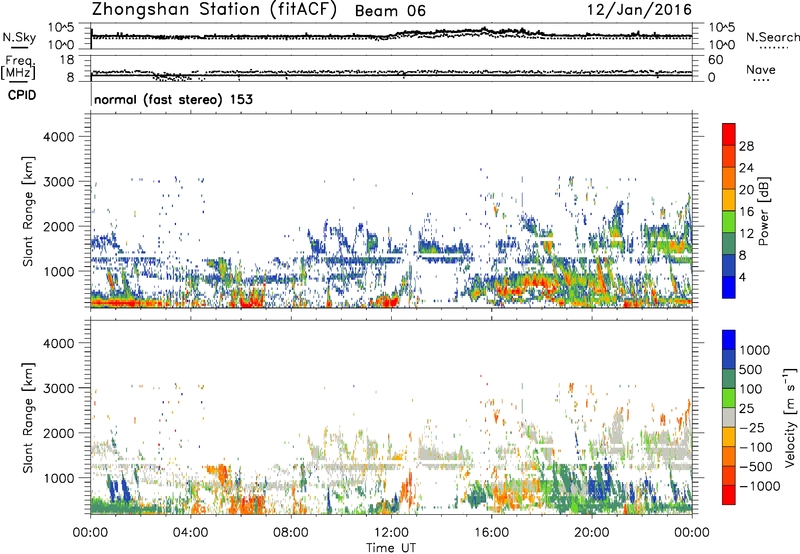Click the '-100' velocity colorbar label
Viewport: 800px width, 554px height.
tap(756, 447)
